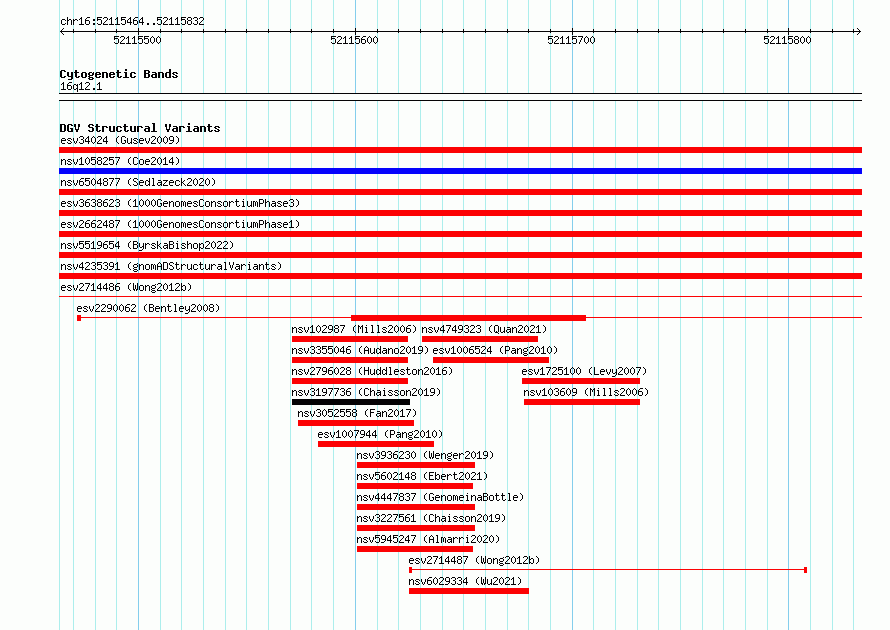The width and height of the screenshot is (890, 630).
Task: Click nsv2796028 (Huddleston2016) label
Action: tap(372, 371)
